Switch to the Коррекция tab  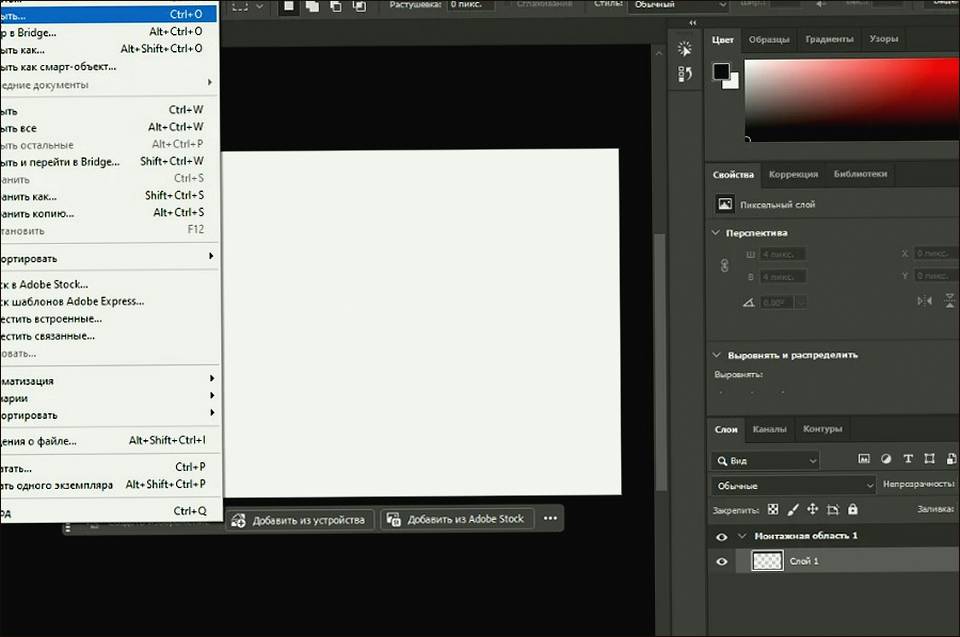click(x=793, y=174)
